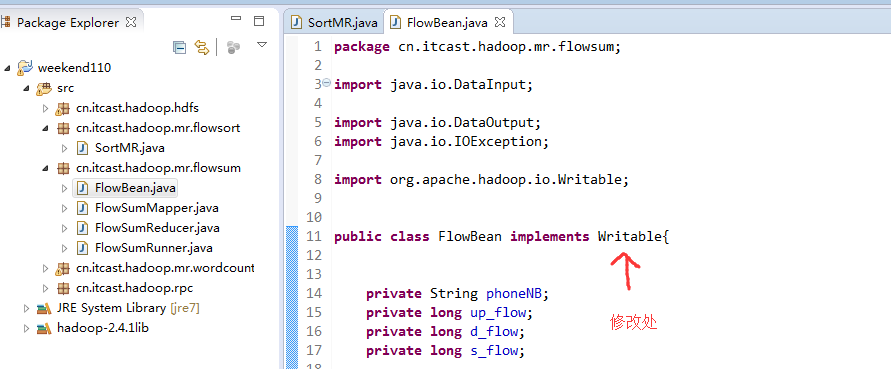Switch to the SortMR.java editor tab
Image resolution: width=891 pixels, height=369 pixels.
pyautogui.click(x=334, y=23)
